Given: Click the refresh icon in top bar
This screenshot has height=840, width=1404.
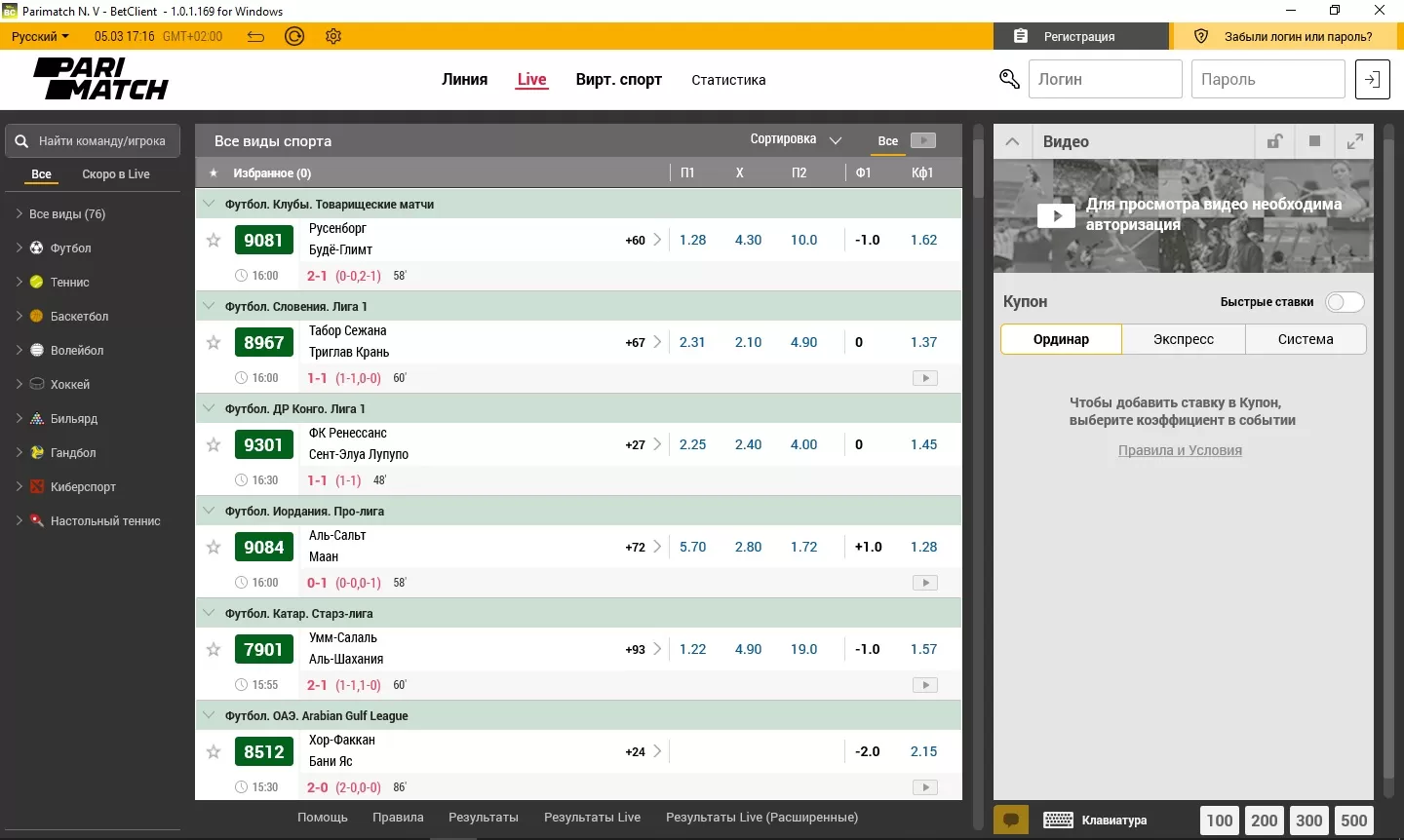Looking at the screenshot, I should pos(294,36).
